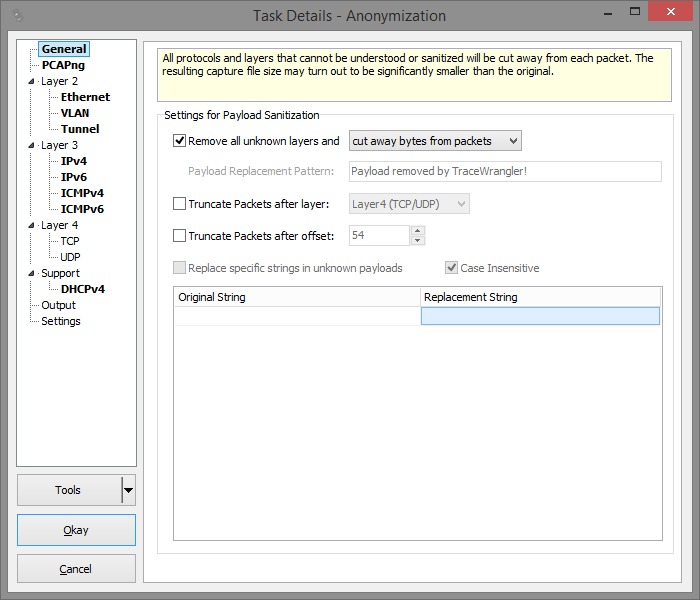Toggle Replace specific strings checkbox
This screenshot has height=600, width=700.
(179, 268)
